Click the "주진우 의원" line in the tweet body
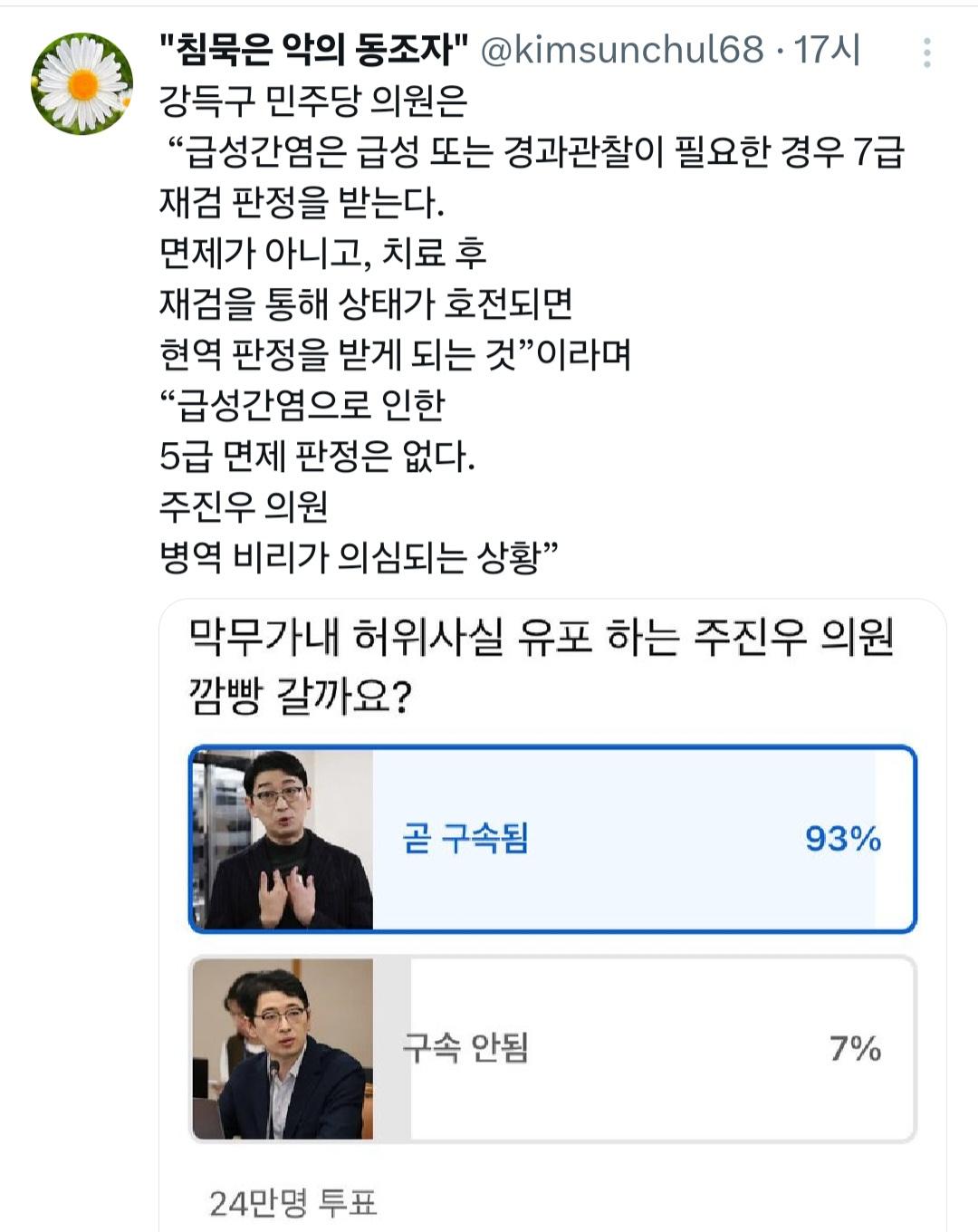This screenshot has height=1232, width=978. pos(244,506)
